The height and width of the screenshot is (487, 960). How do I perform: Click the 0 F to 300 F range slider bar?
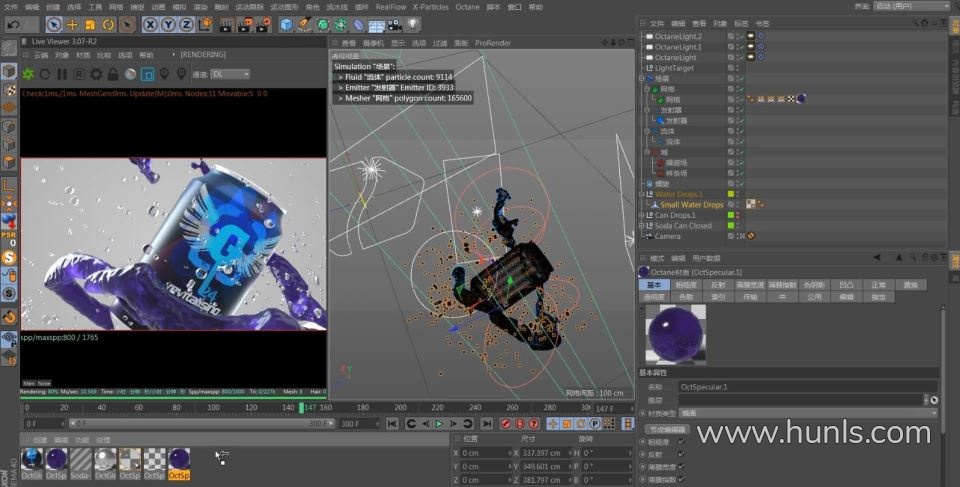click(x=201, y=423)
